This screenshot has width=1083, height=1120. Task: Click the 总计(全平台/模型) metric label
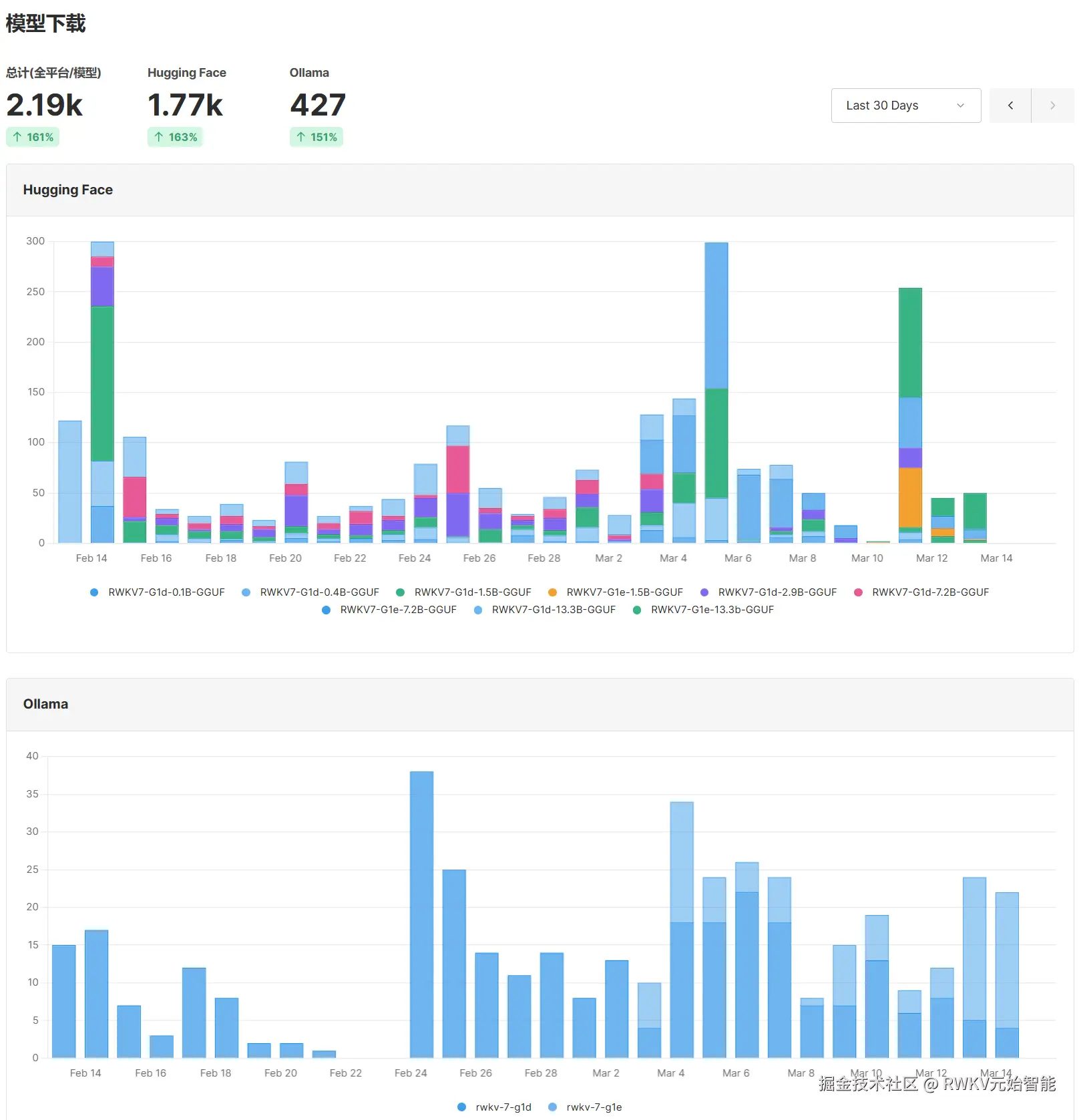[x=53, y=73]
